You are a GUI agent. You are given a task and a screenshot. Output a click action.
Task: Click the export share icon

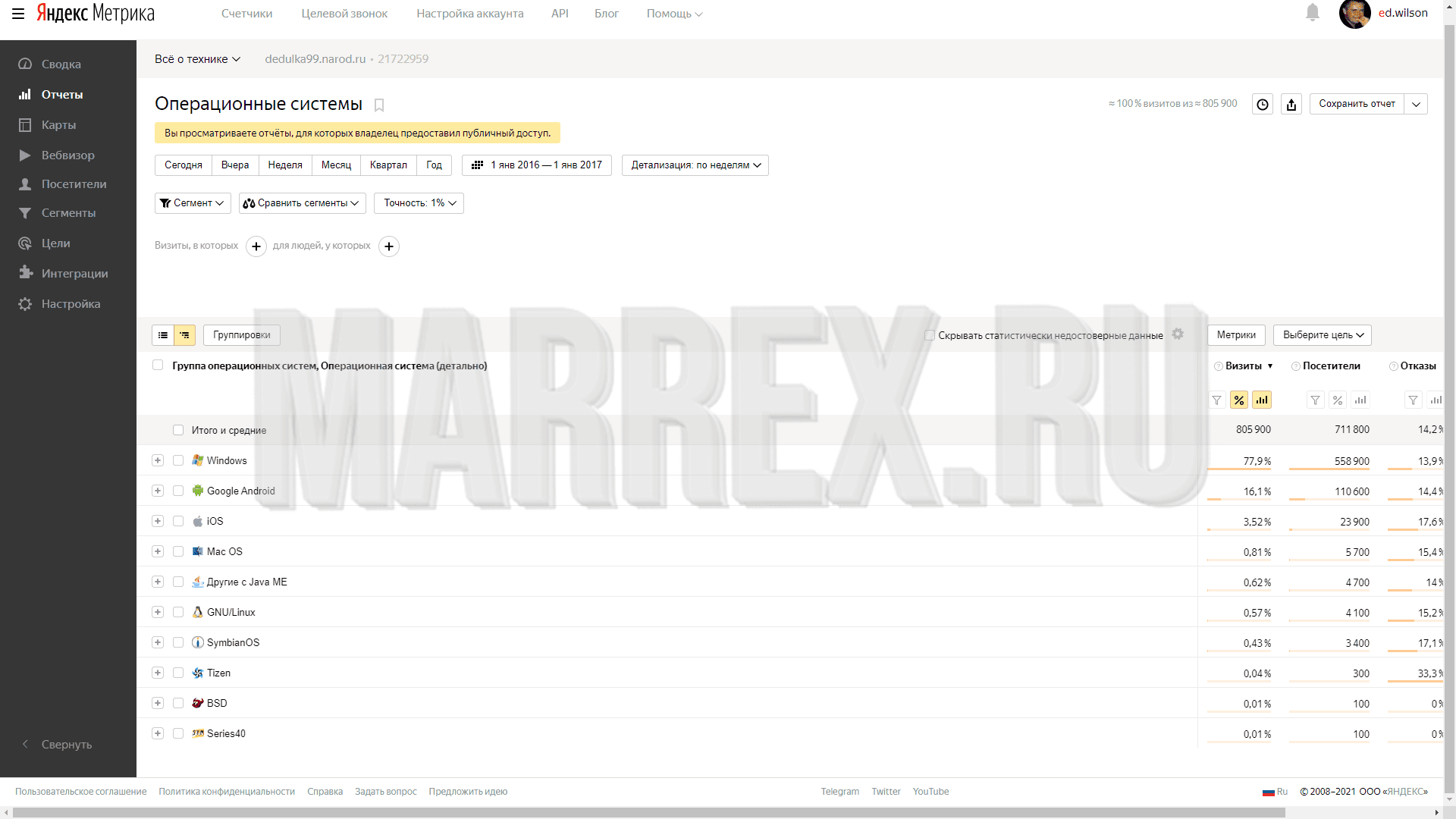tap(1291, 105)
